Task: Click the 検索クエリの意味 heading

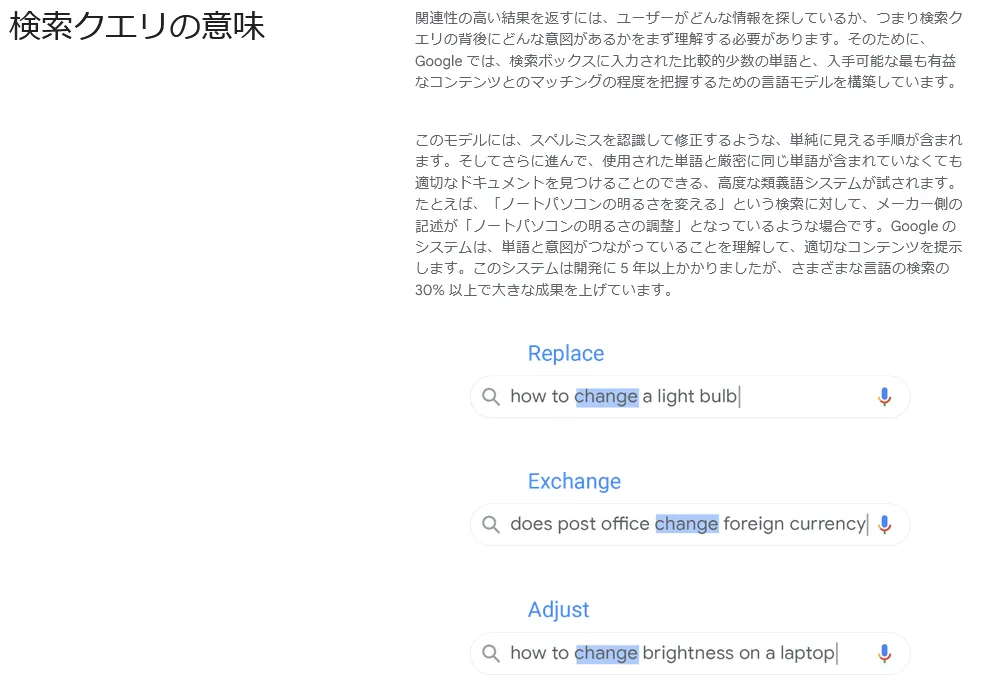Action: coord(137,26)
